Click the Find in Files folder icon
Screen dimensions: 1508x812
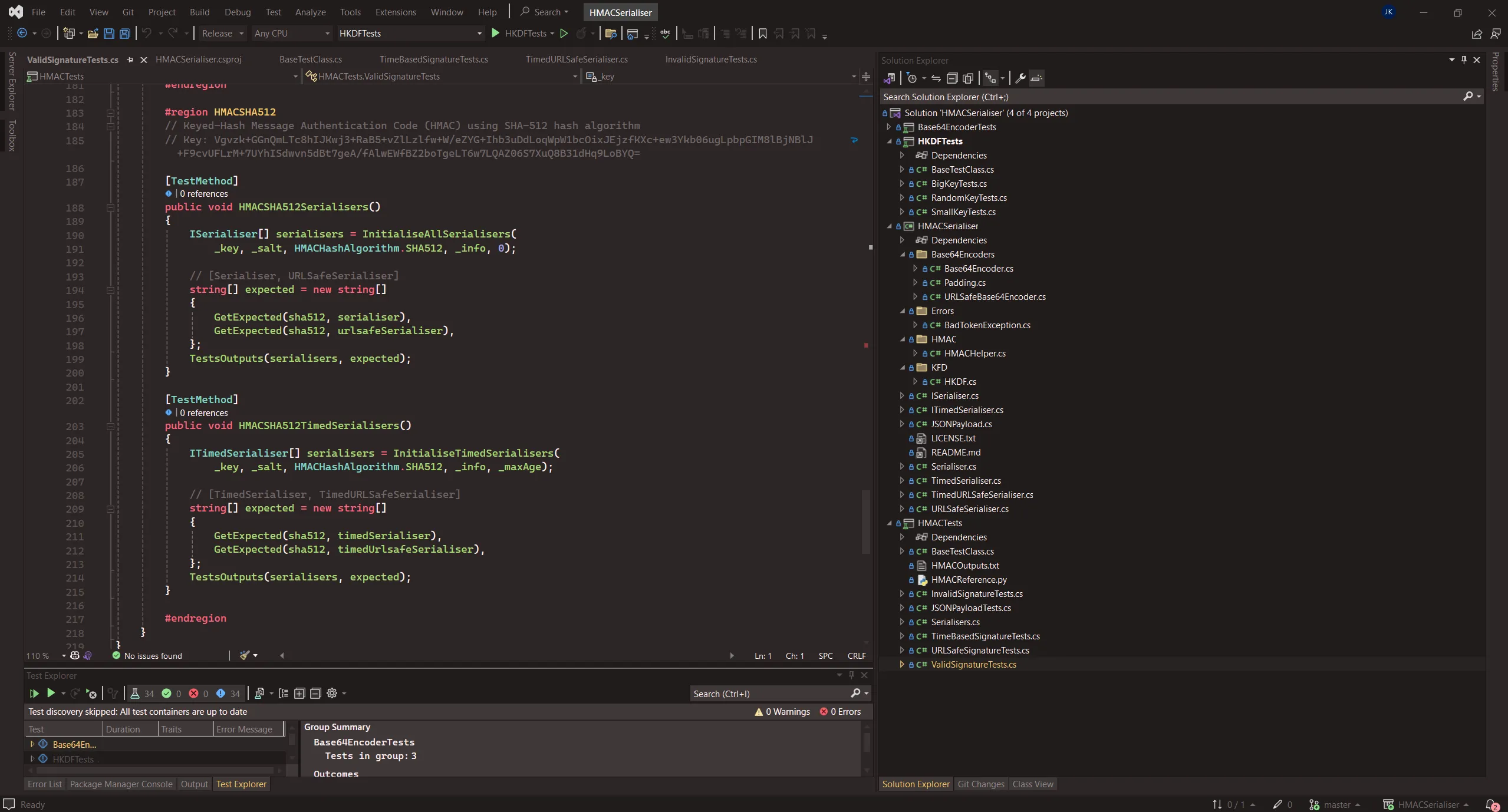point(611,34)
